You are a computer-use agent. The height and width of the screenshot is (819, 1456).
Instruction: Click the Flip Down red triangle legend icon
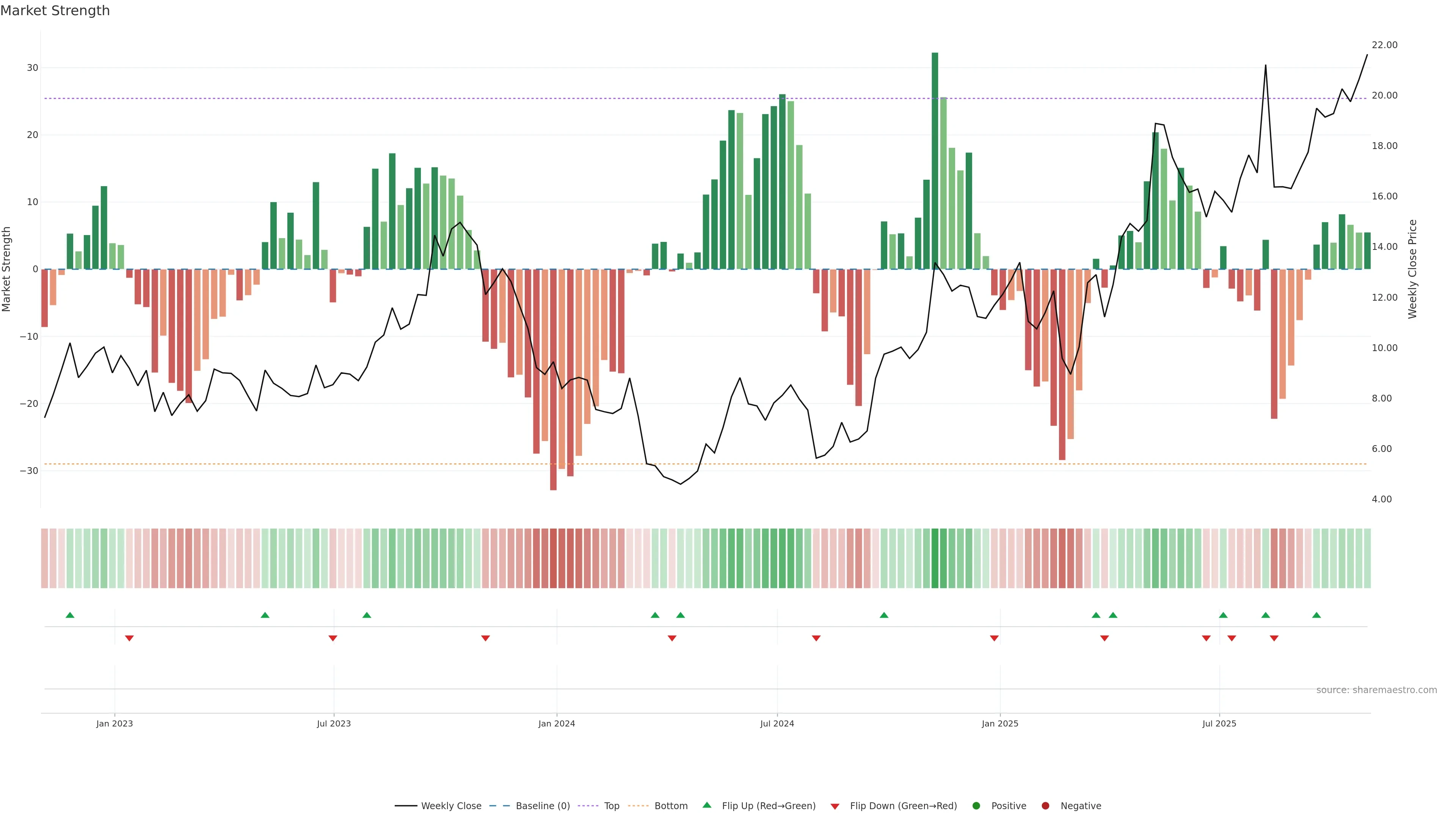click(x=835, y=806)
